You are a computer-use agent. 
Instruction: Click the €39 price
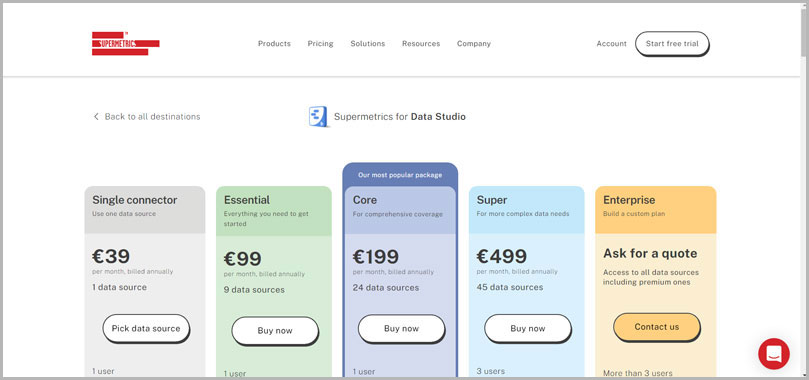111,256
